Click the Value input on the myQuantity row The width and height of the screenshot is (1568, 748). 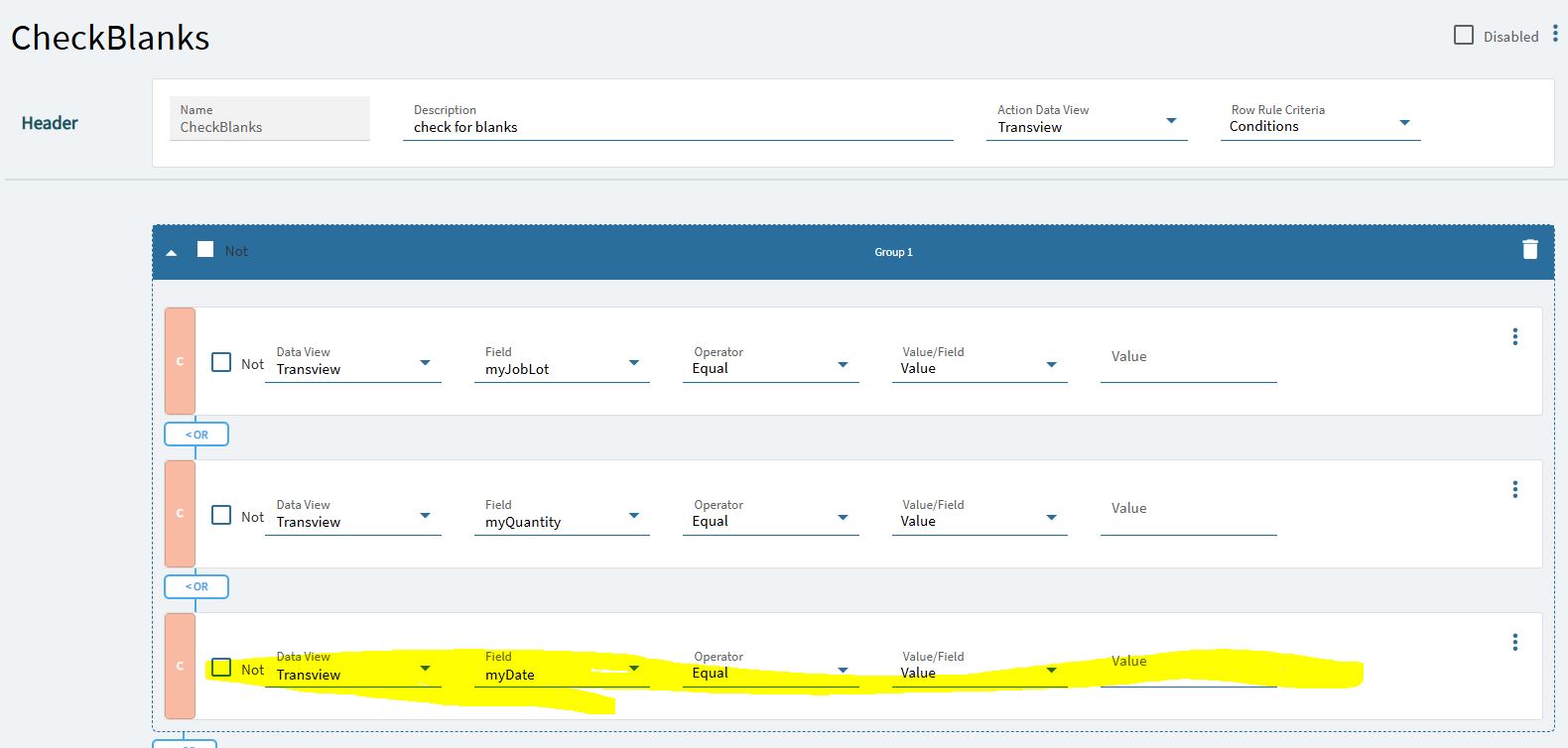1189,515
